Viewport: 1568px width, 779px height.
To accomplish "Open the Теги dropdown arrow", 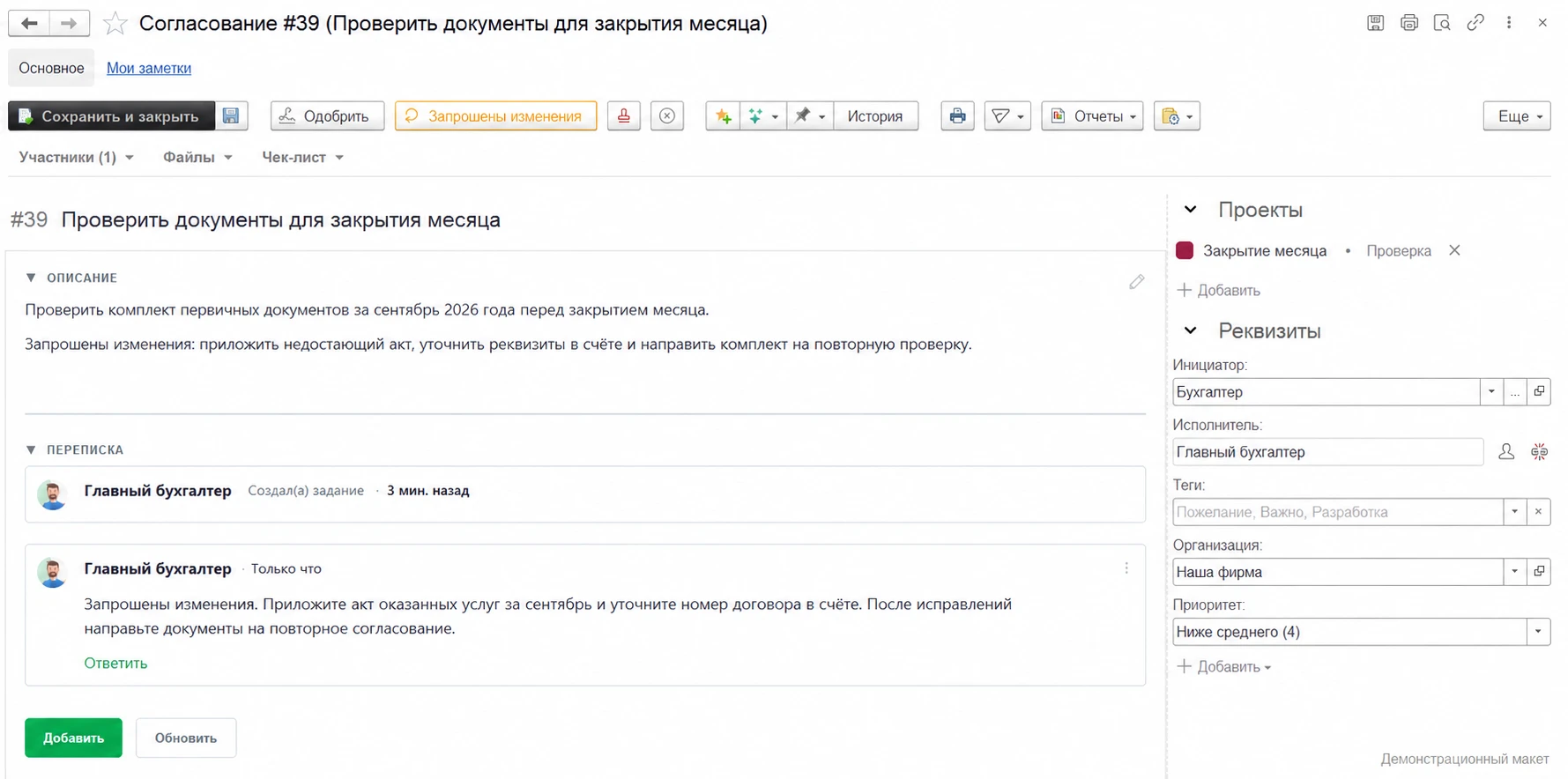I will pos(1515,512).
